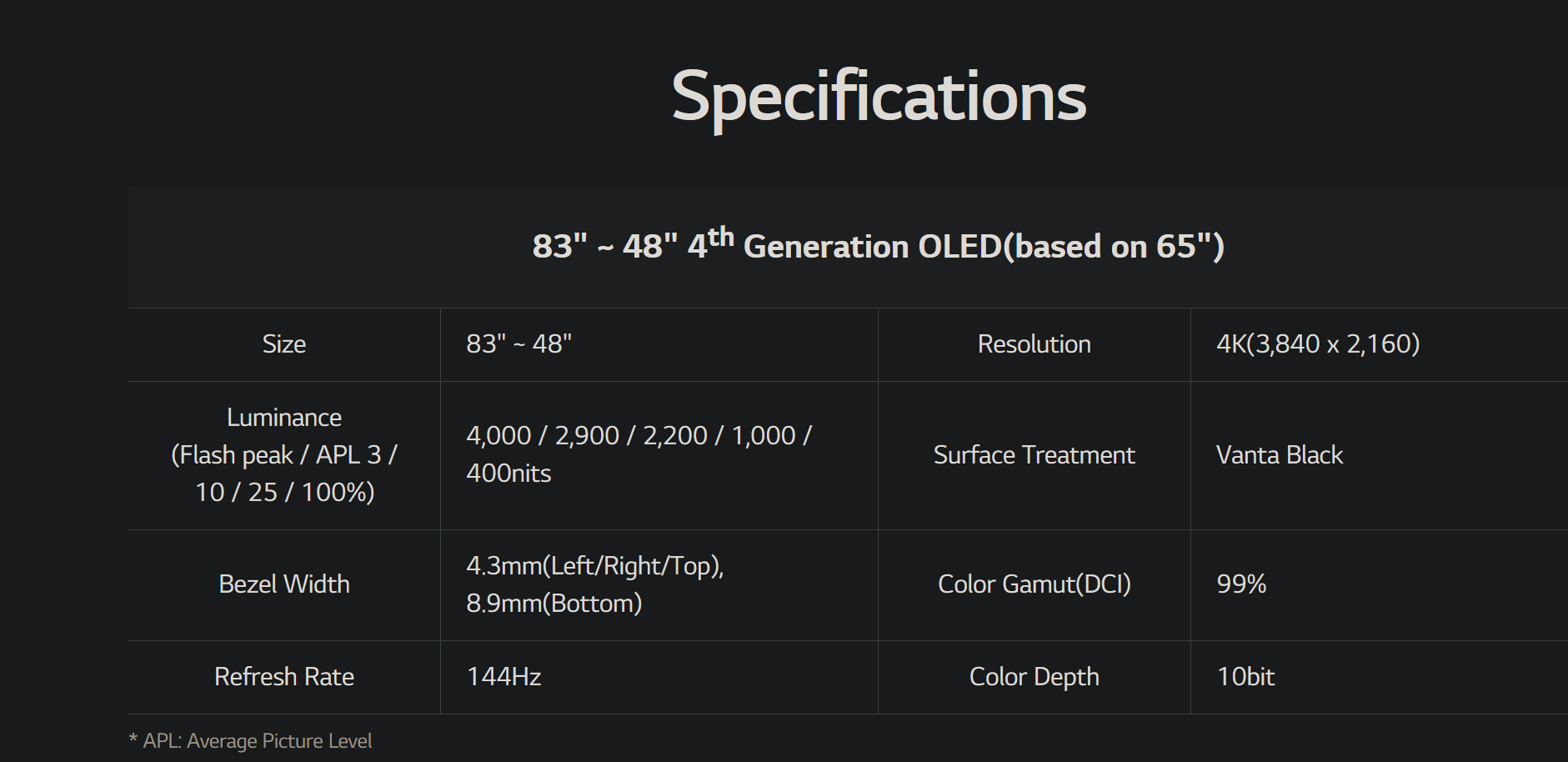Select the 99% color gamut value
This screenshot has height=762, width=1568.
pyautogui.click(x=1241, y=584)
